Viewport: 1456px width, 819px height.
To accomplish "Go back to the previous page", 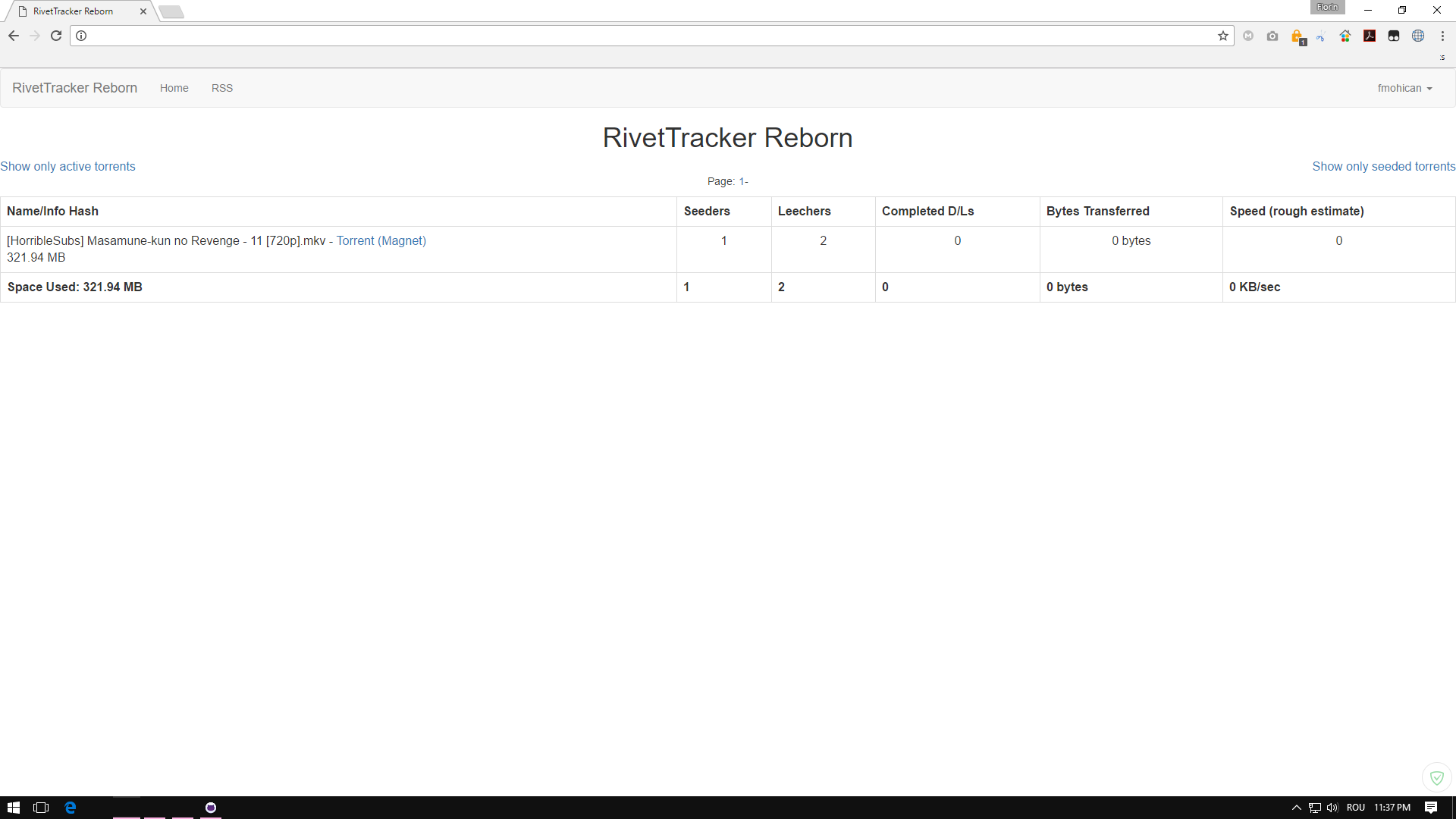I will (14, 36).
